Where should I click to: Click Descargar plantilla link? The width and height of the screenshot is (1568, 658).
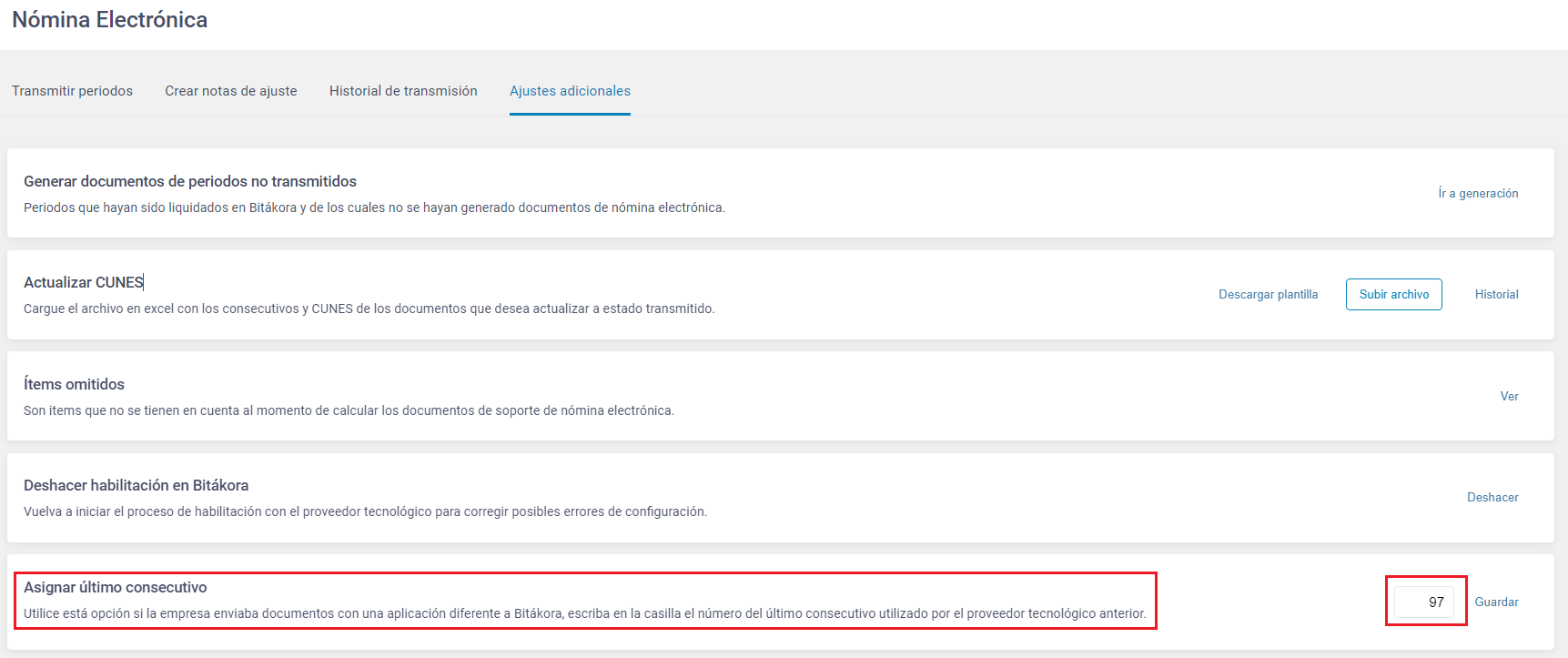point(1269,294)
